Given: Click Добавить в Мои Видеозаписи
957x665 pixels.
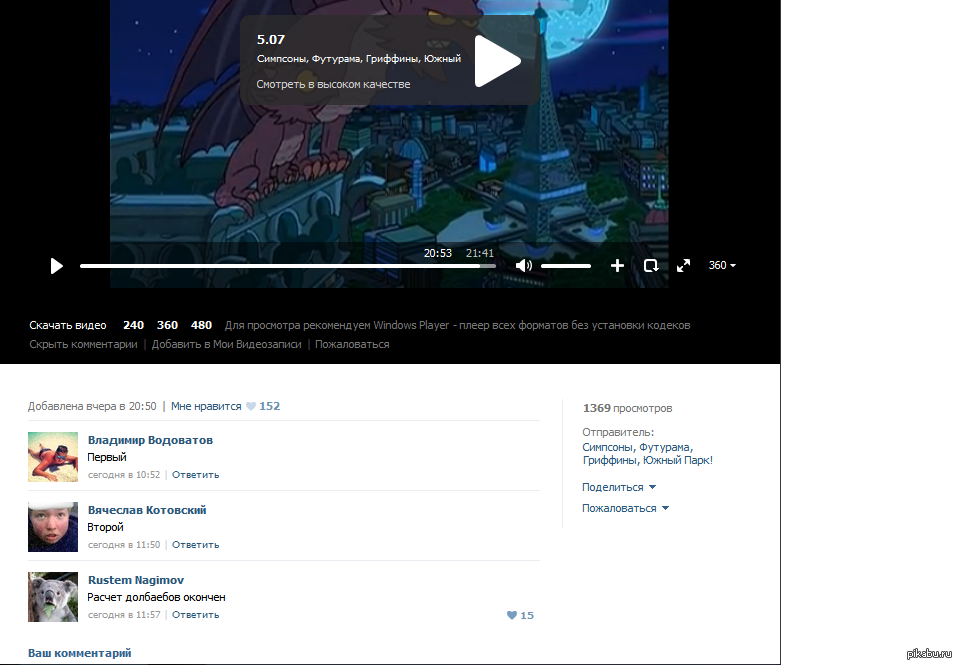Looking at the screenshot, I should click(x=229, y=344).
